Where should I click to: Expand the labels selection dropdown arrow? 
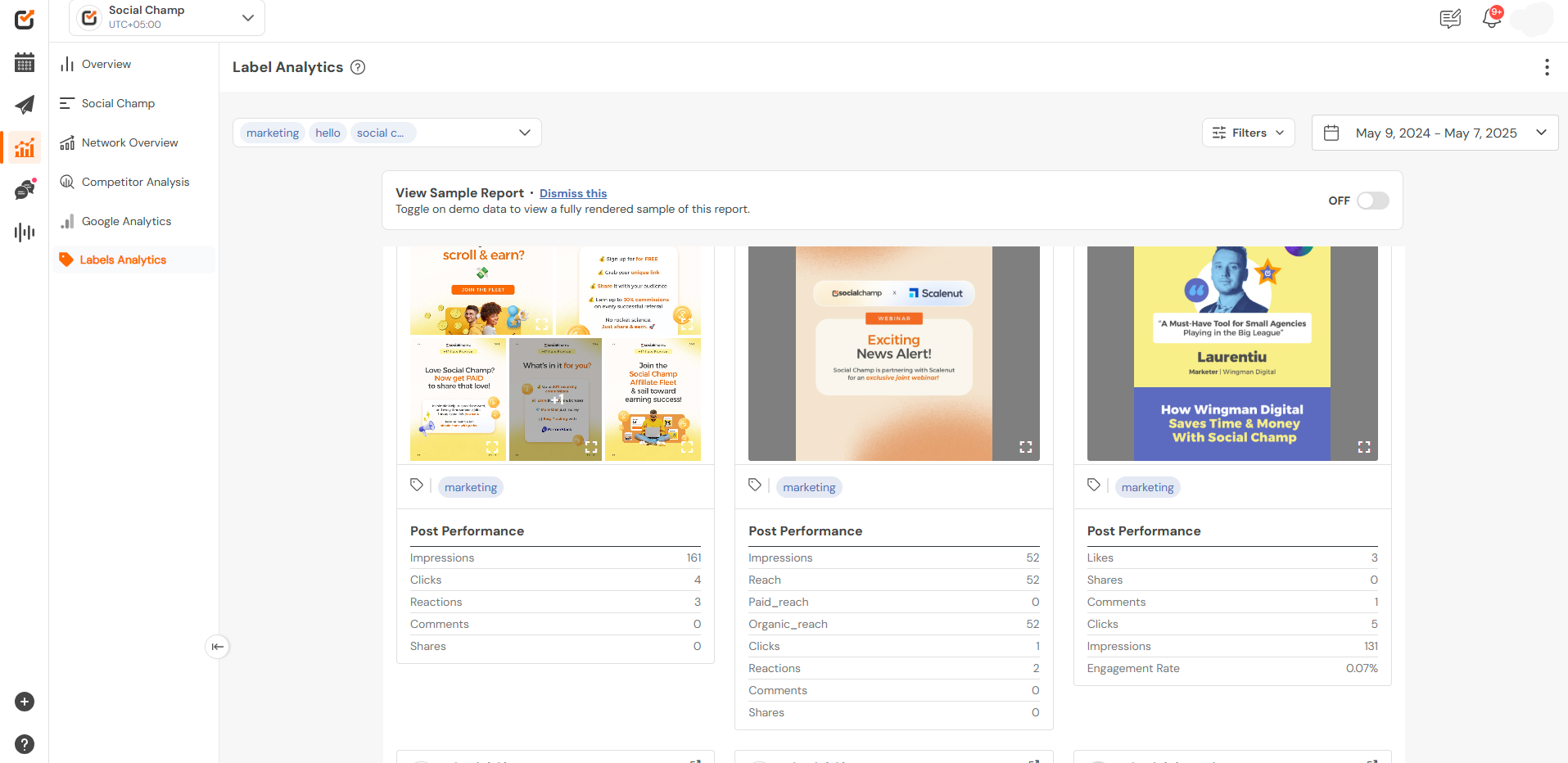point(525,133)
